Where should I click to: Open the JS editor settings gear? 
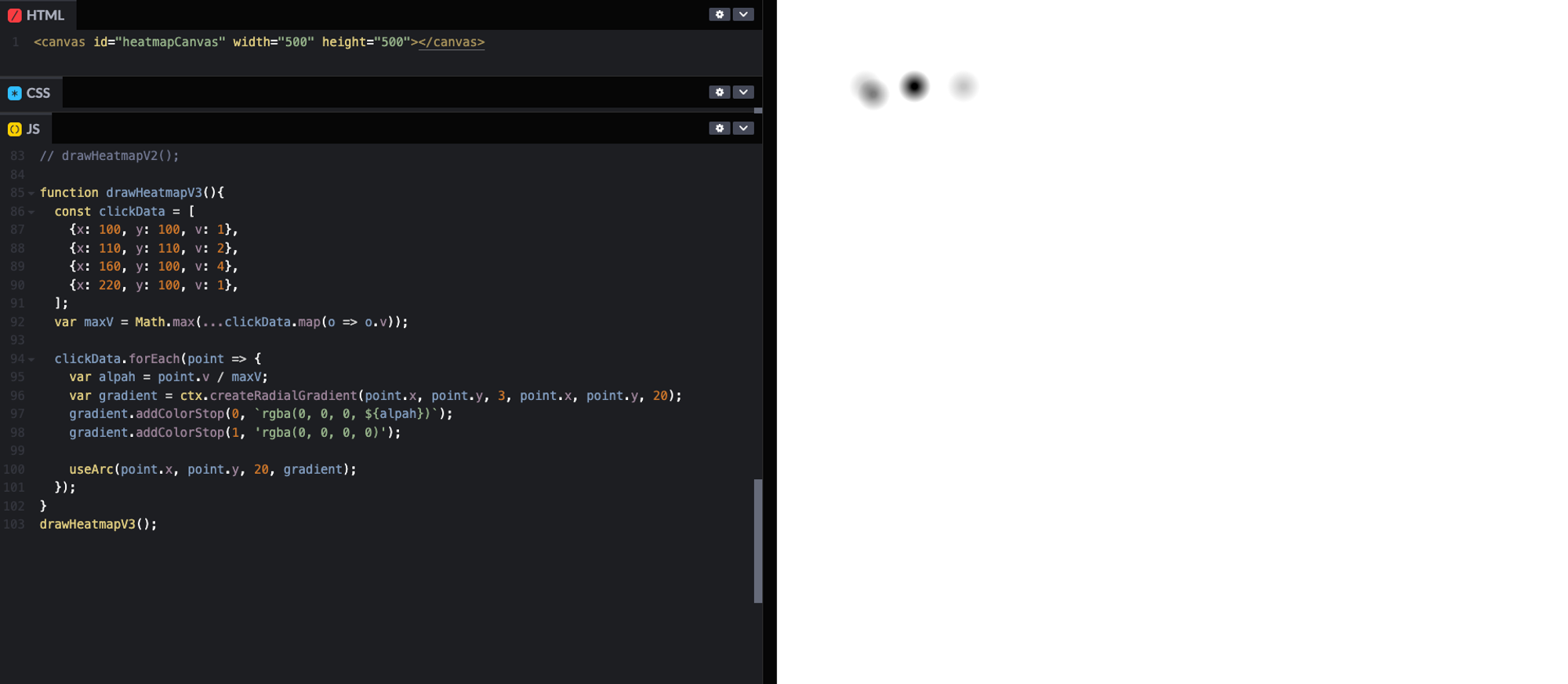click(719, 128)
